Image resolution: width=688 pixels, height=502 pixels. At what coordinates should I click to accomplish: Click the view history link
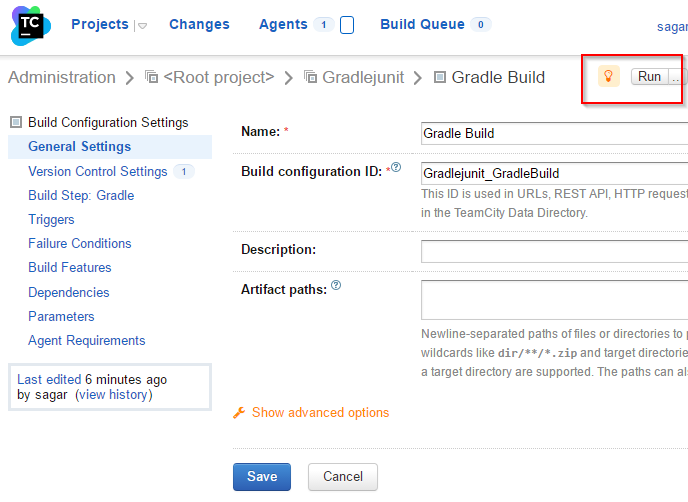tap(114, 394)
